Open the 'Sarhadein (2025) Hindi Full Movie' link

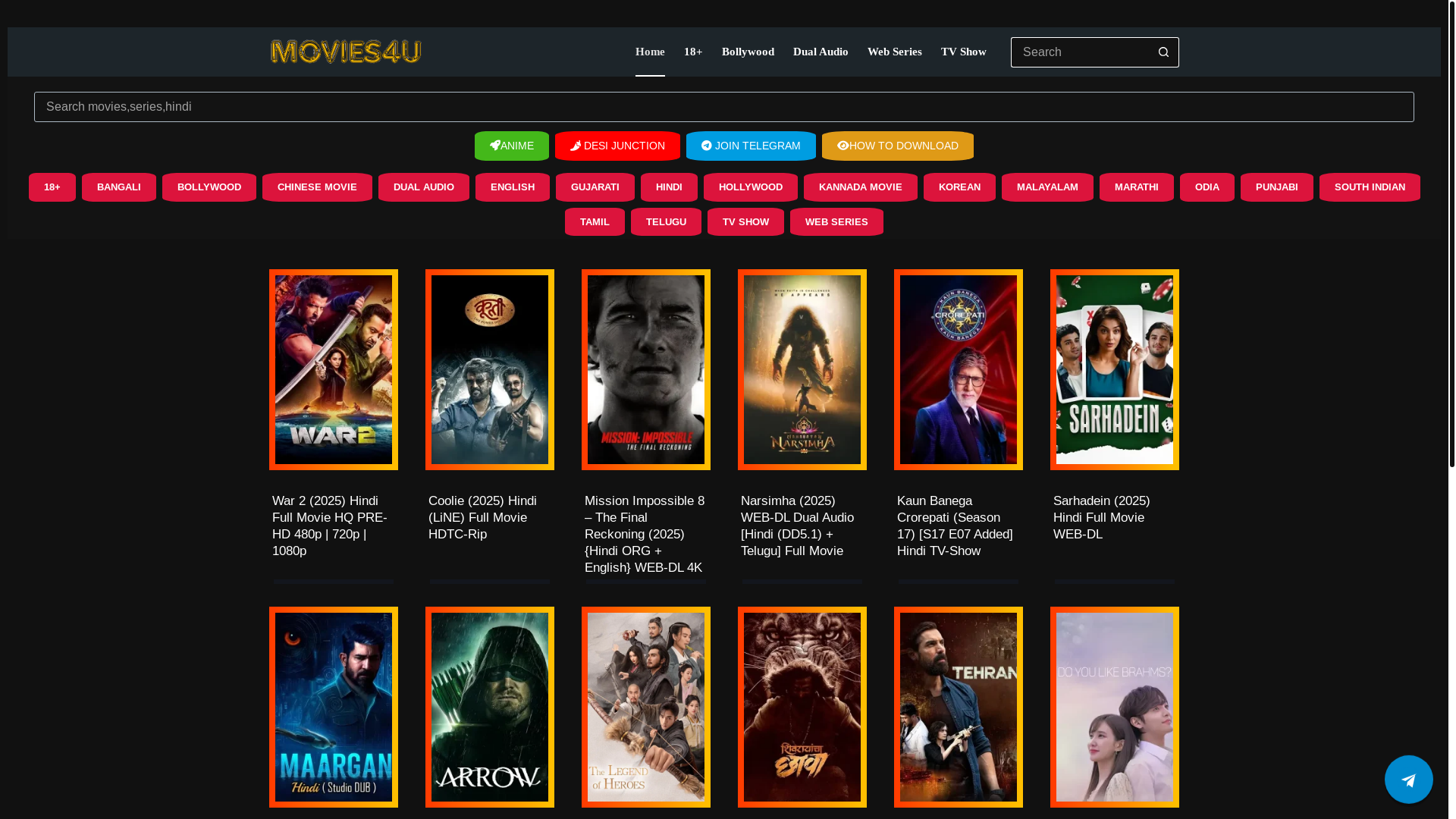[1101, 517]
